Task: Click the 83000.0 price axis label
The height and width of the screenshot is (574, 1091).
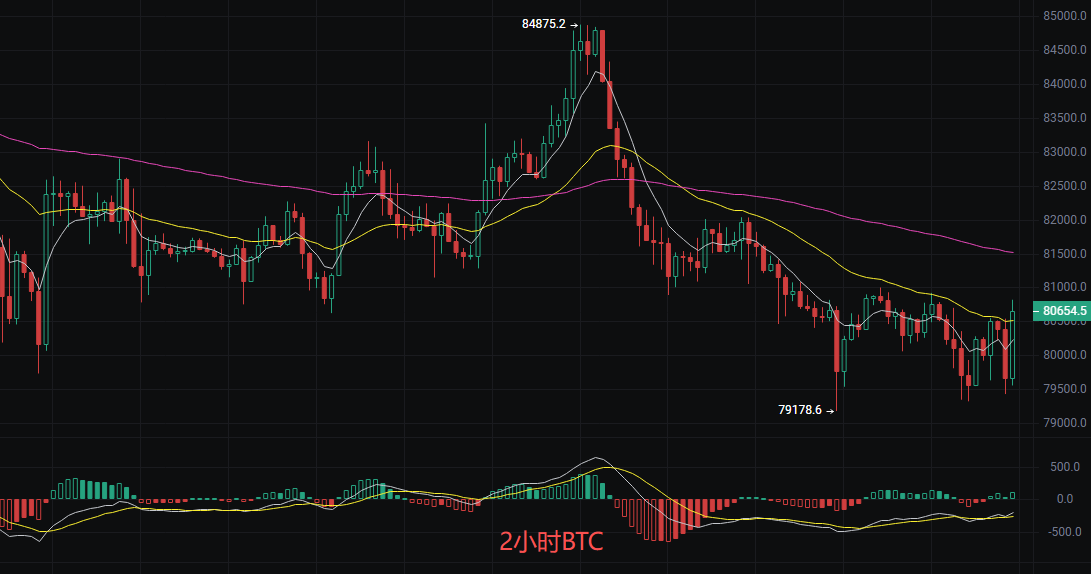Action: 1065,152
